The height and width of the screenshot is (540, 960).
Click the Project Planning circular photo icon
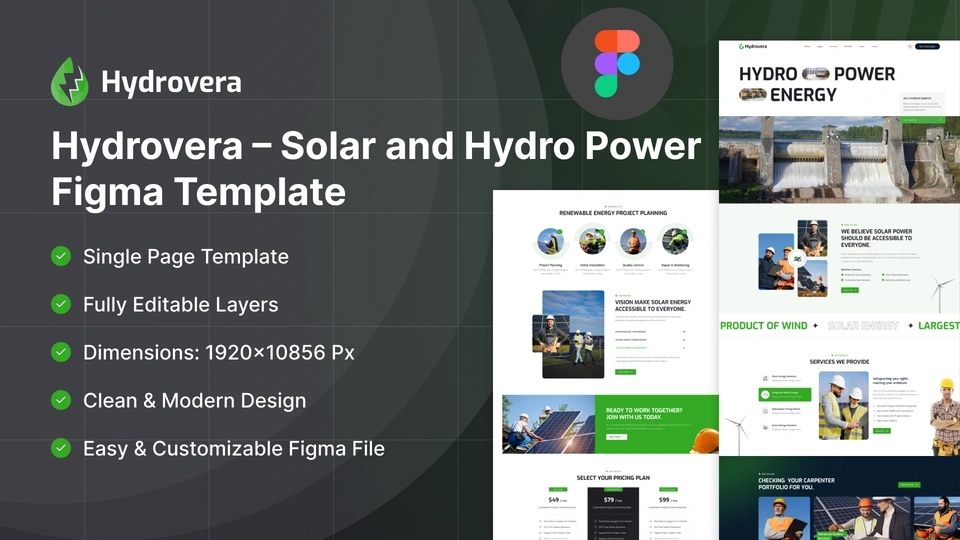coord(550,242)
